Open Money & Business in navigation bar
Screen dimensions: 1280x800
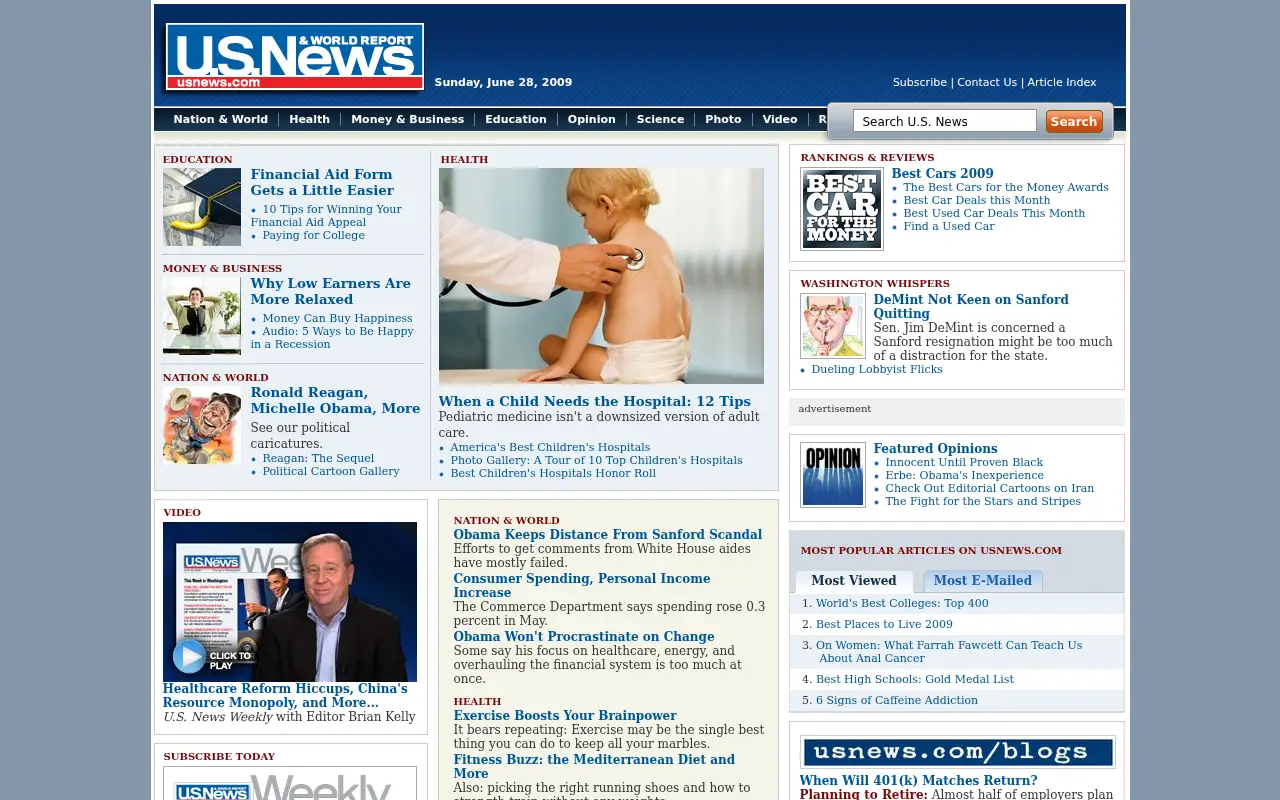pos(407,119)
